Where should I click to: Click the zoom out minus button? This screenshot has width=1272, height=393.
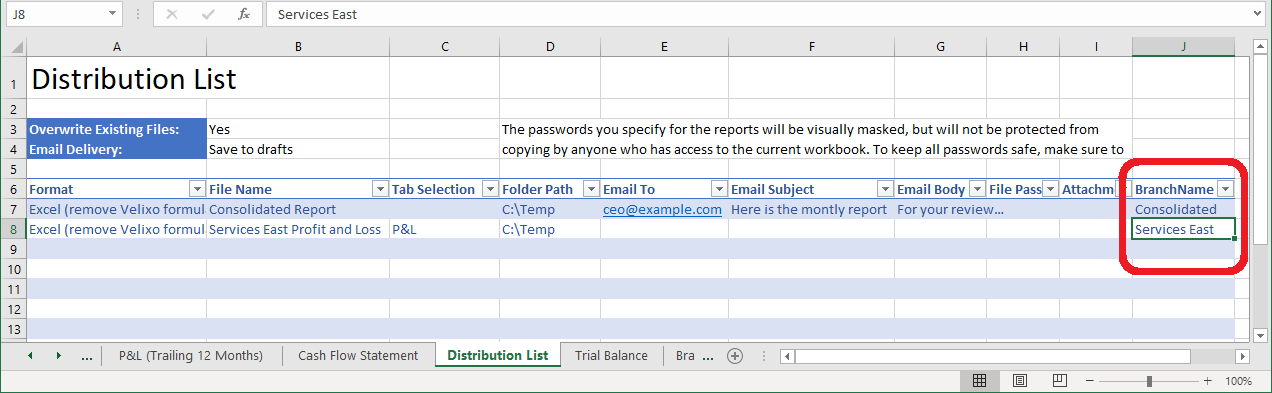click(x=1091, y=381)
